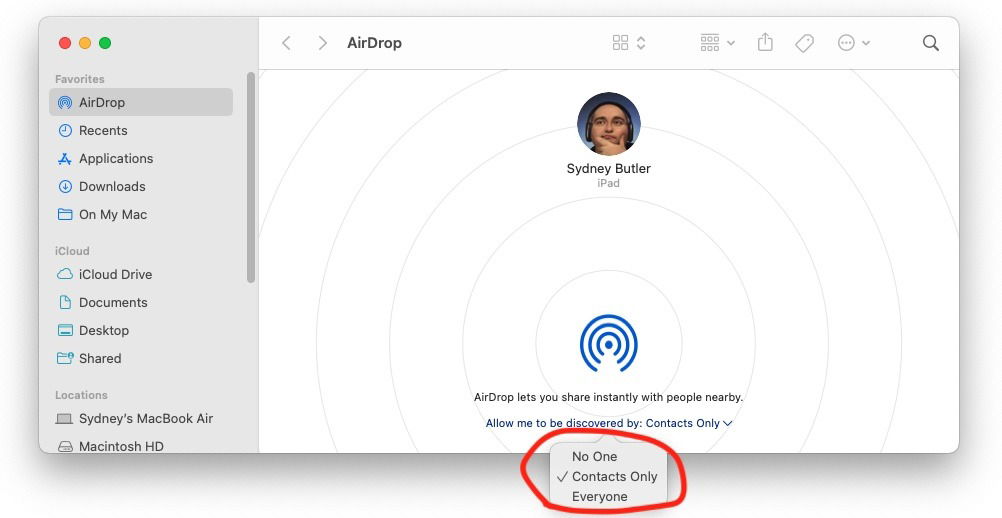Open Applications in the sidebar
Screen dimensions: 1002x518
click(116, 158)
